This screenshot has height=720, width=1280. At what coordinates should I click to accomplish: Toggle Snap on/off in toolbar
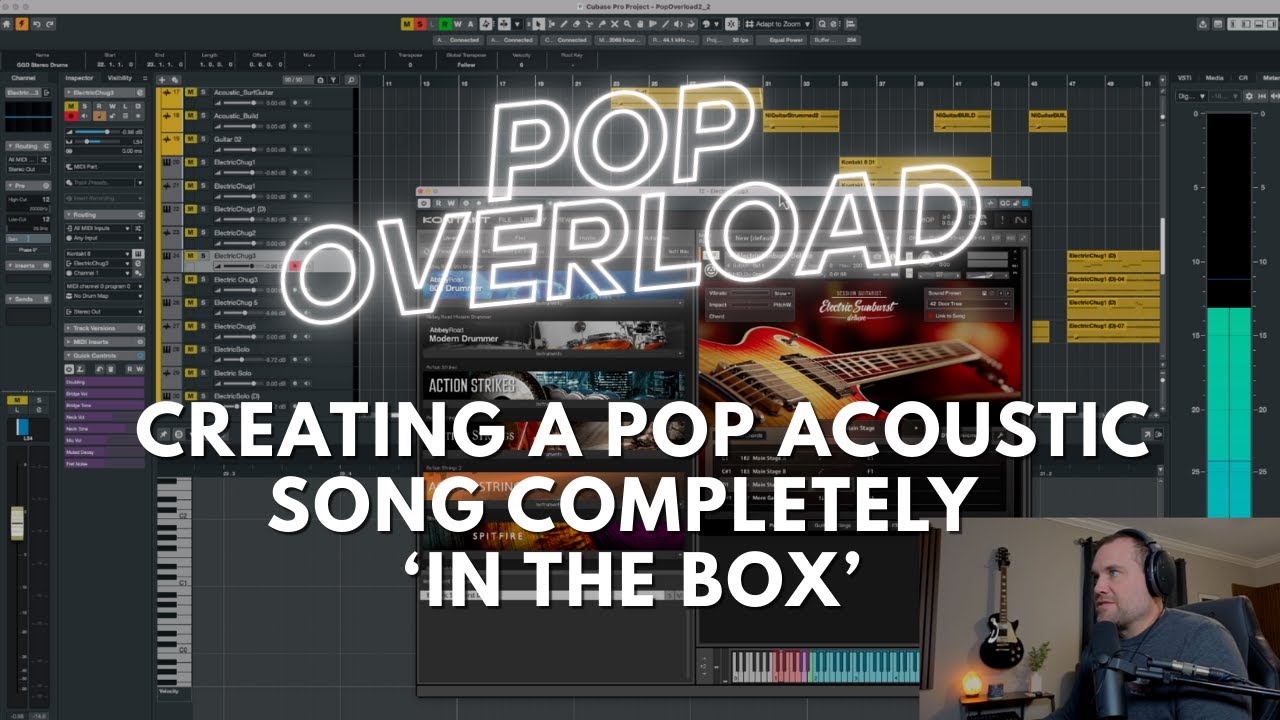click(731, 24)
